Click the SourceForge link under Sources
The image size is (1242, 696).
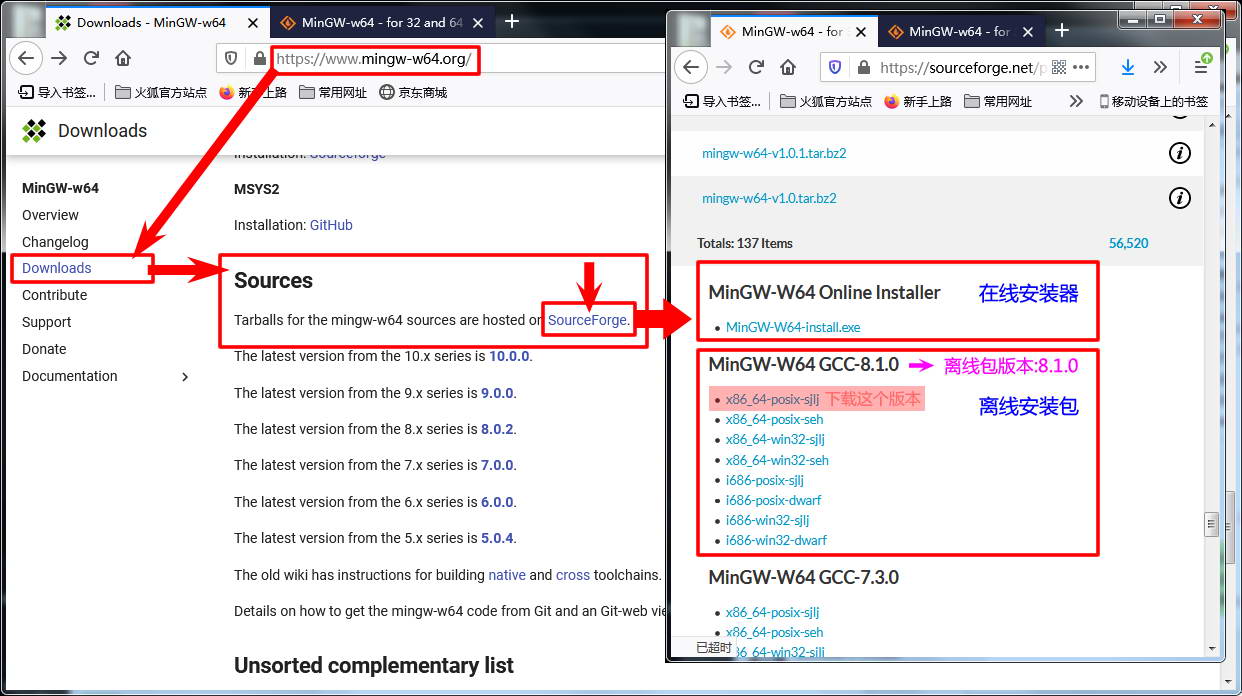pos(588,320)
